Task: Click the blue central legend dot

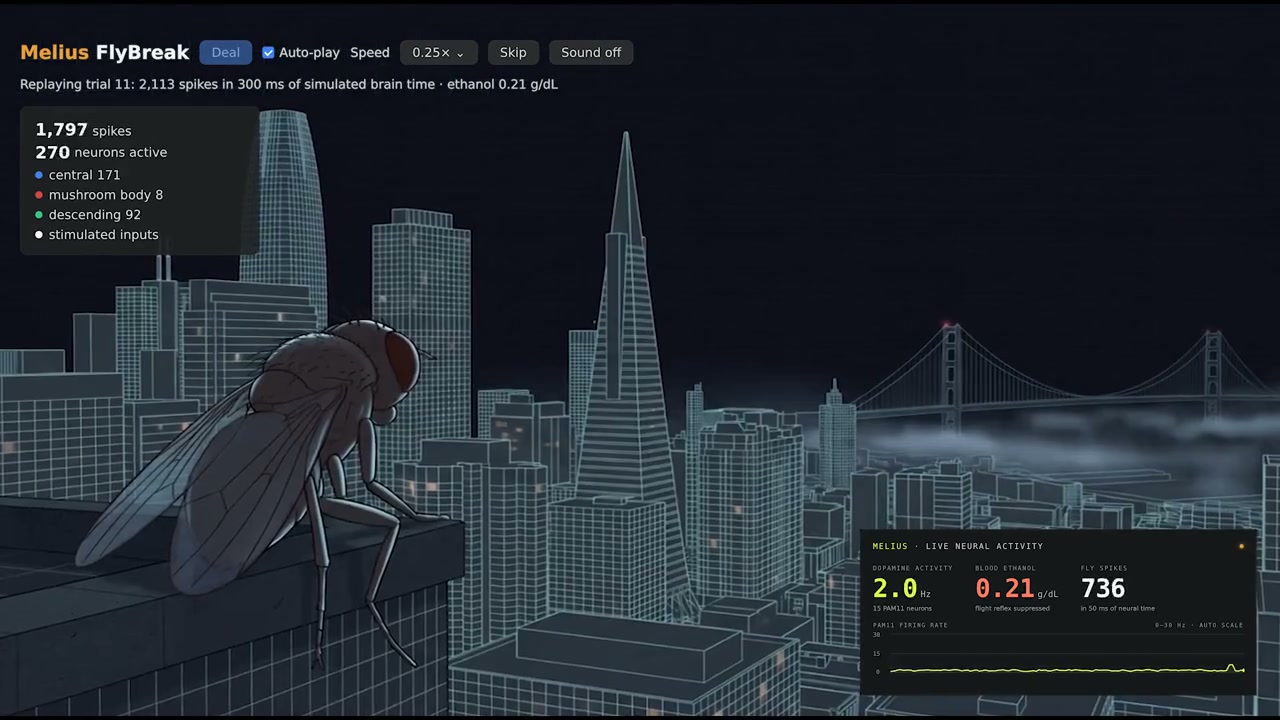Action: (x=39, y=175)
